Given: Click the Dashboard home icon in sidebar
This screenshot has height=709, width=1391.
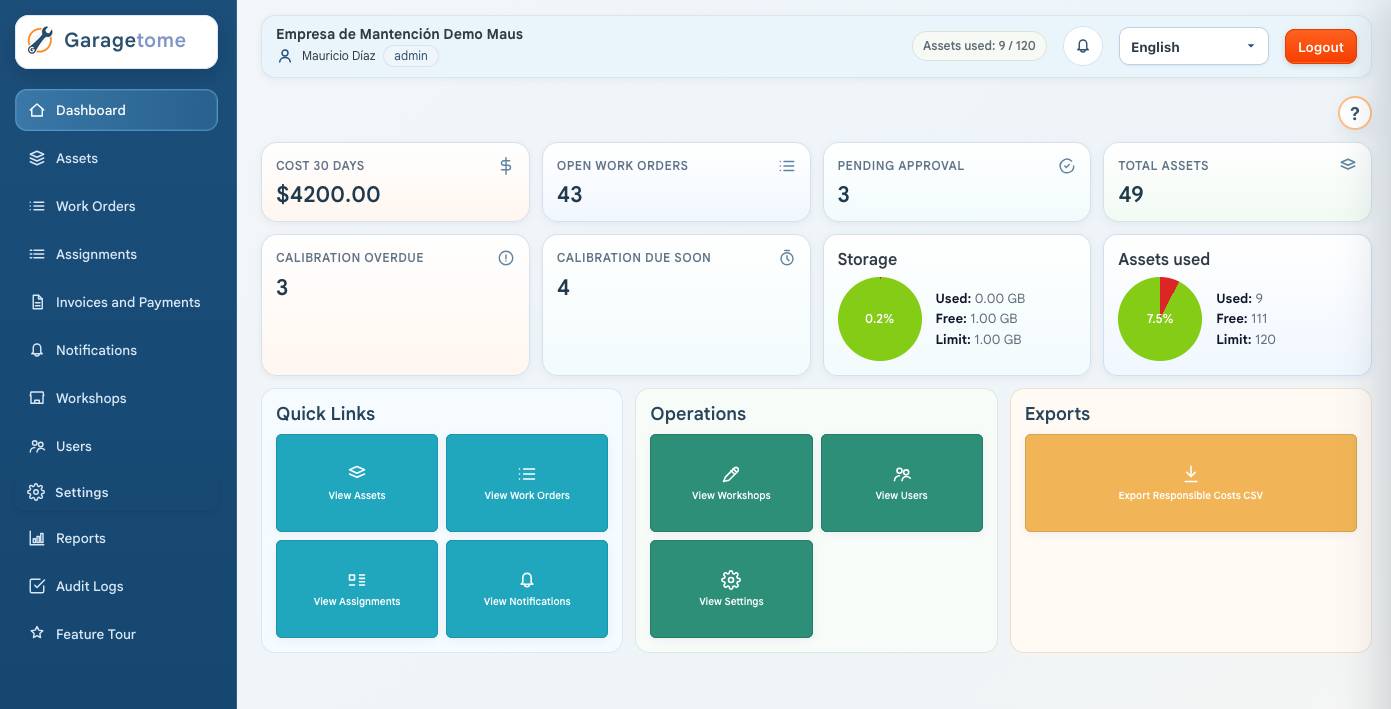Looking at the screenshot, I should tap(37, 110).
